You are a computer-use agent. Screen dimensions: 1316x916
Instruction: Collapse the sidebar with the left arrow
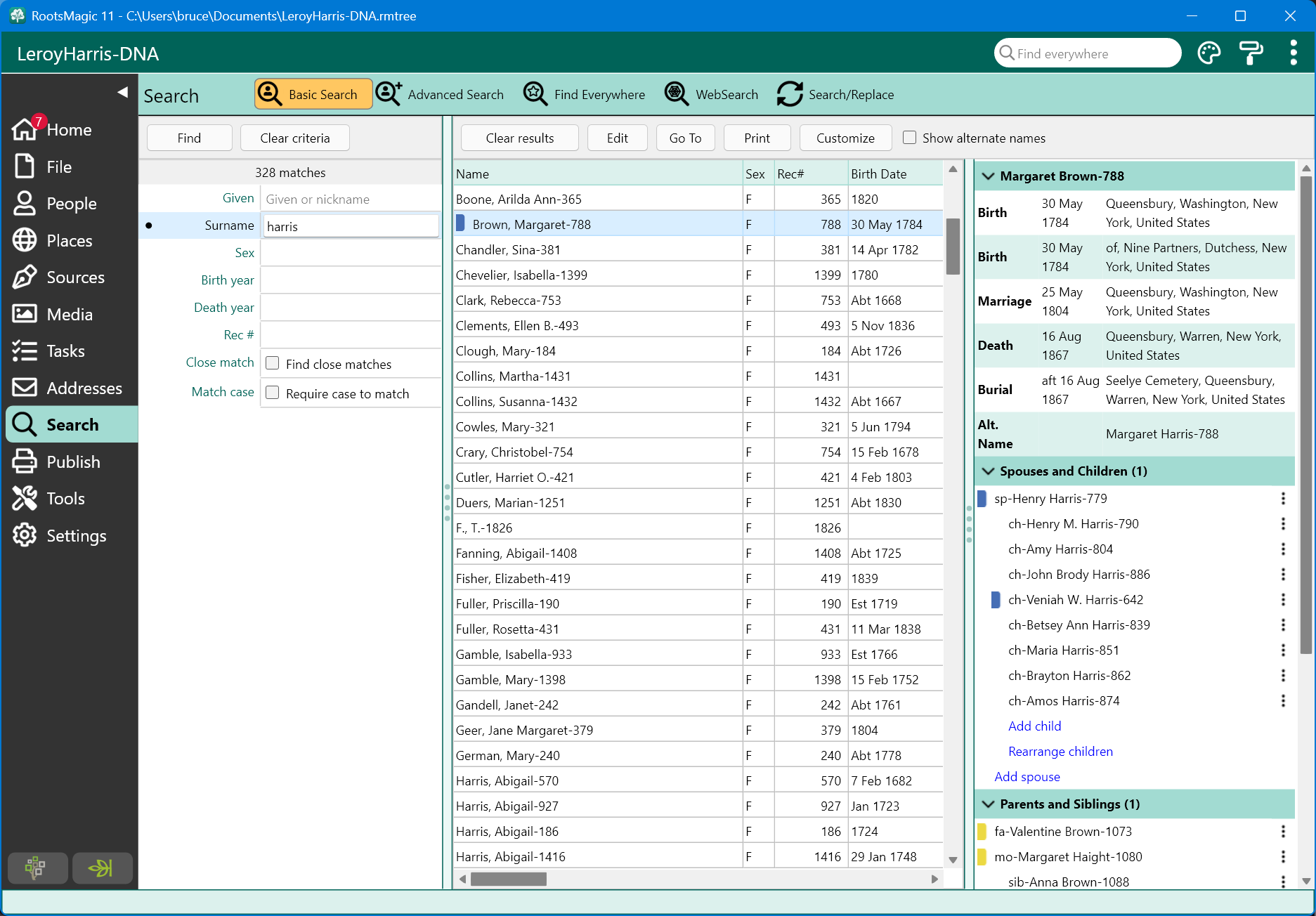122,92
